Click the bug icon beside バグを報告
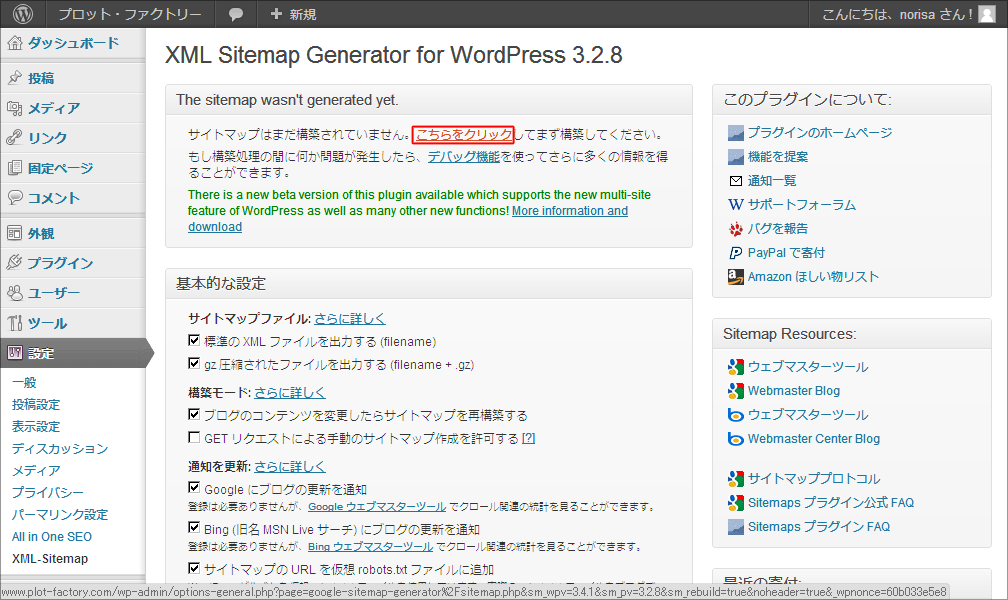This screenshot has height=600, width=1008. point(735,228)
